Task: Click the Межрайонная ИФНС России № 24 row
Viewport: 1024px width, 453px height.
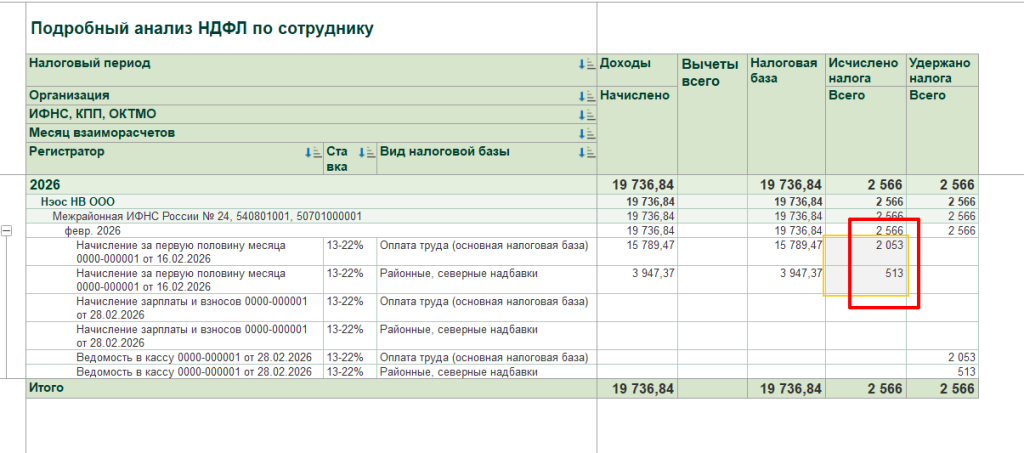Action: point(207,216)
